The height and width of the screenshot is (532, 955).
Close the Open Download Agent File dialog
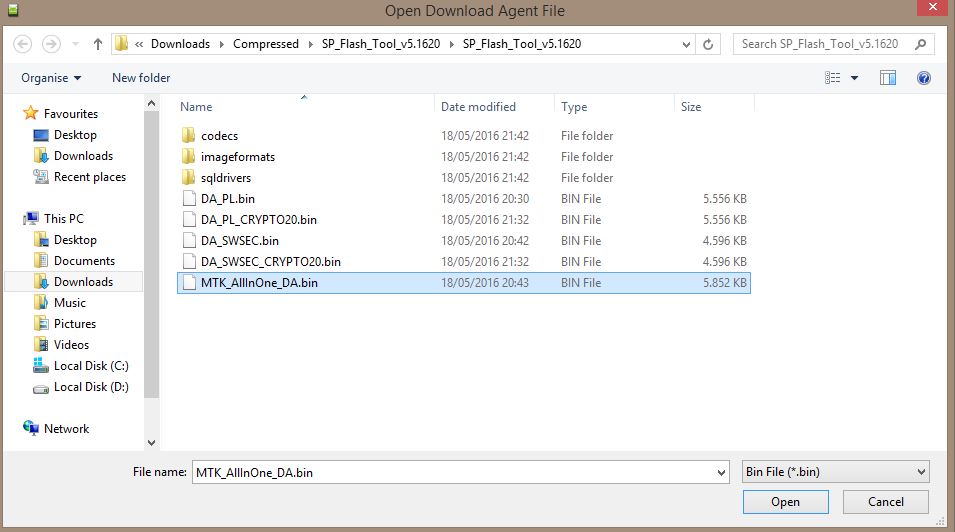(932, 7)
